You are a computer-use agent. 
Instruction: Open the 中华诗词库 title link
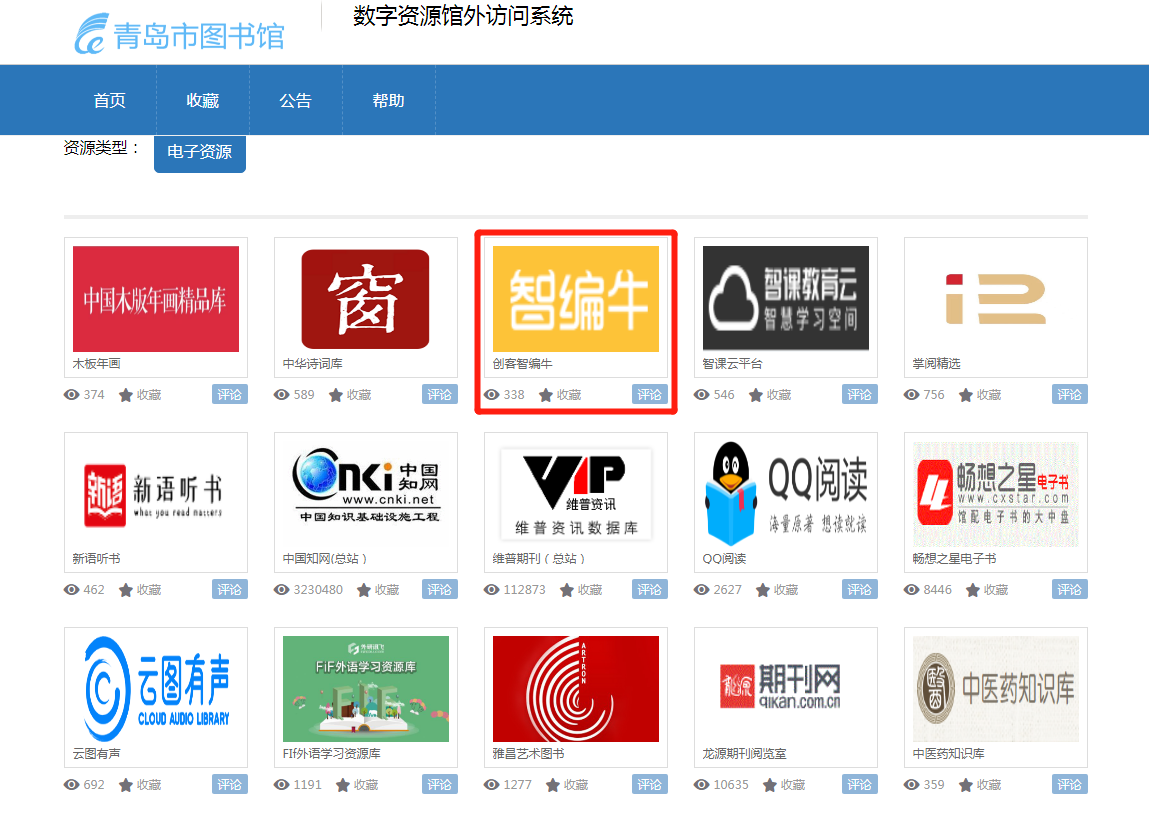[313, 363]
